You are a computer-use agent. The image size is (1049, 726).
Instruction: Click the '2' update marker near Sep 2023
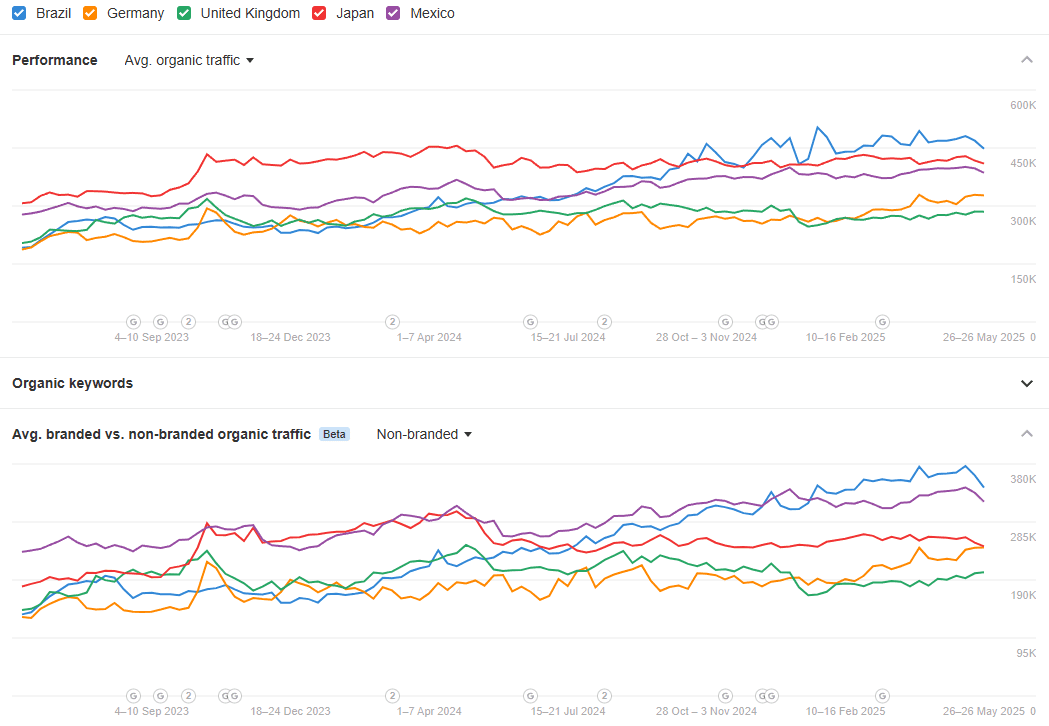pyautogui.click(x=189, y=322)
